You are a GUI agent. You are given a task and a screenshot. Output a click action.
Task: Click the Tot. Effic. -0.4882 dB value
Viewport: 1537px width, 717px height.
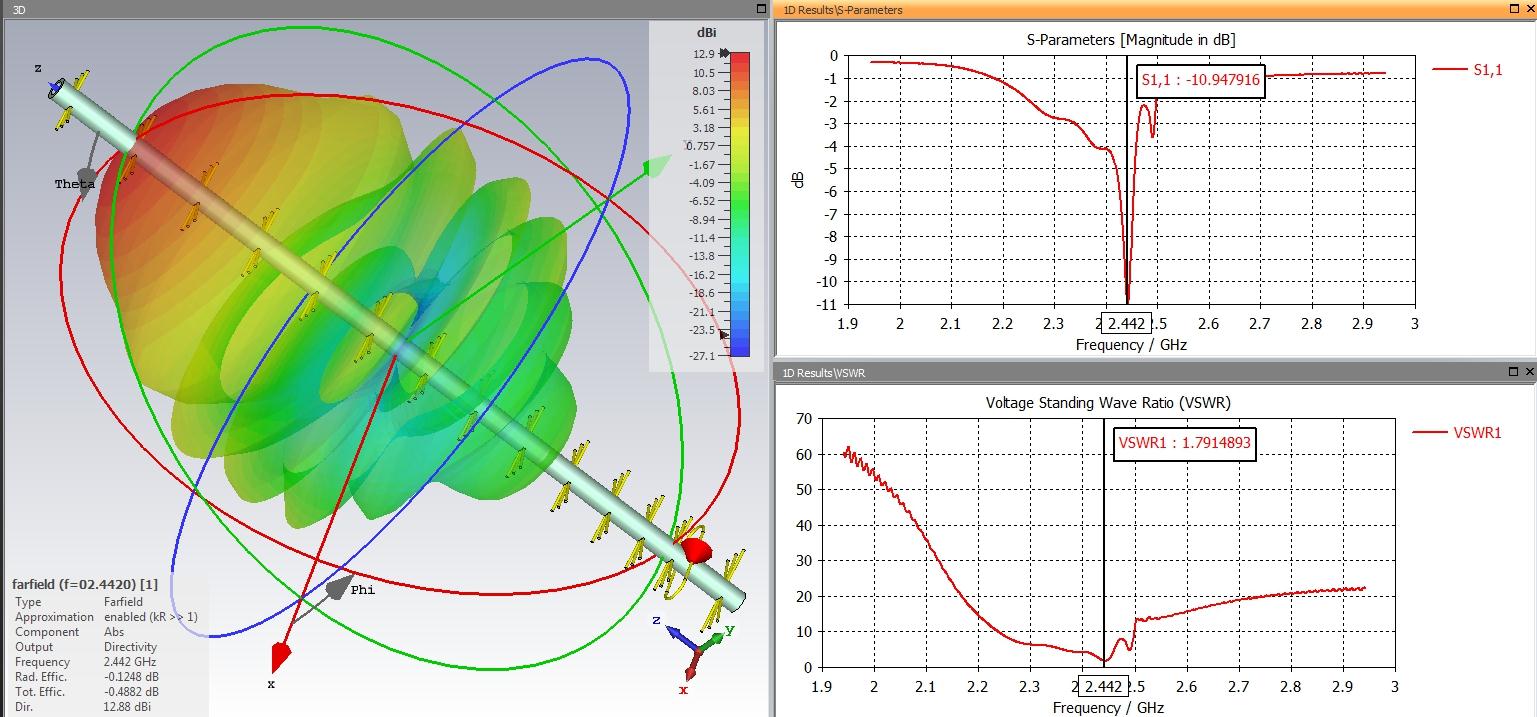tap(130, 692)
